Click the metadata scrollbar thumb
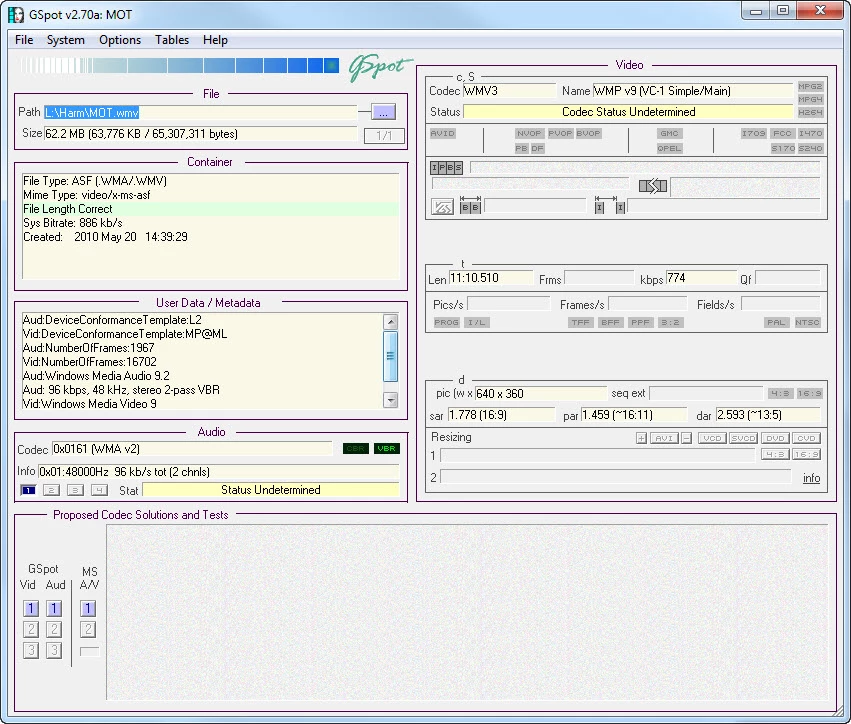Image resolution: width=851 pixels, height=724 pixels. 390,356
